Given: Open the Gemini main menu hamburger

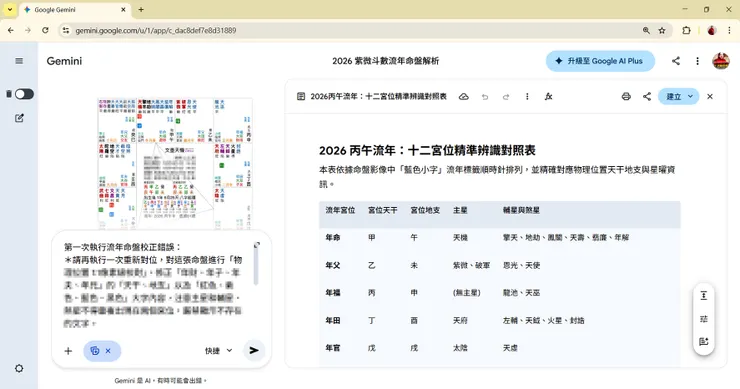Looking at the screenshot, I should [x=19, y=61].
